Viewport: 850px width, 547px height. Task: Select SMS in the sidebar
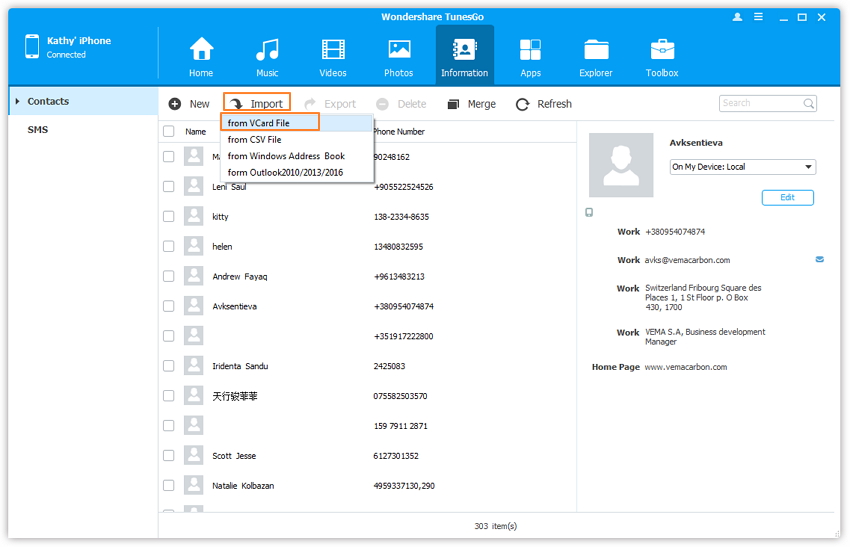click(x=38, y=130)
